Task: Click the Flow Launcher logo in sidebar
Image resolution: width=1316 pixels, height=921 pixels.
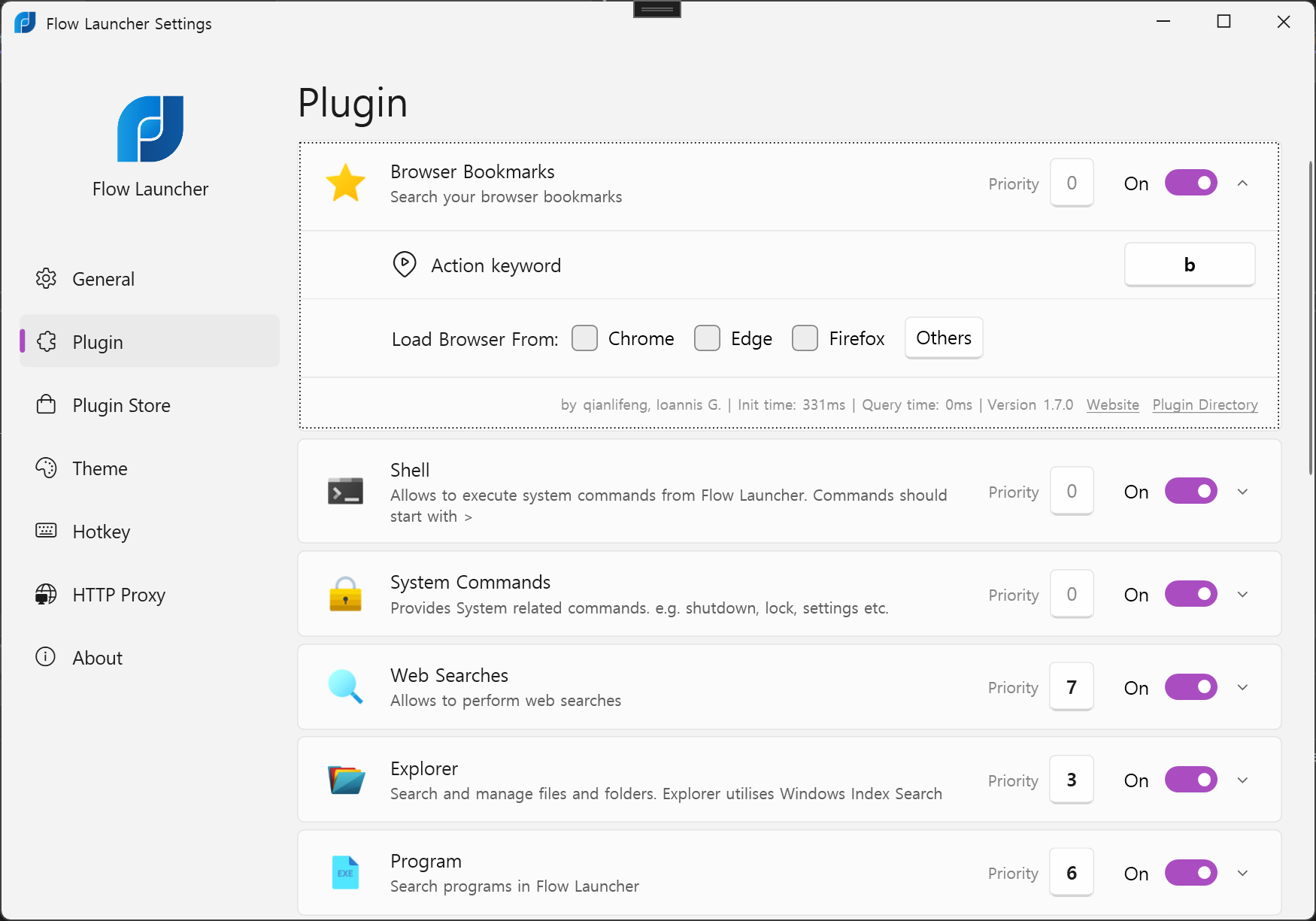Action: [x=150, y=129]
